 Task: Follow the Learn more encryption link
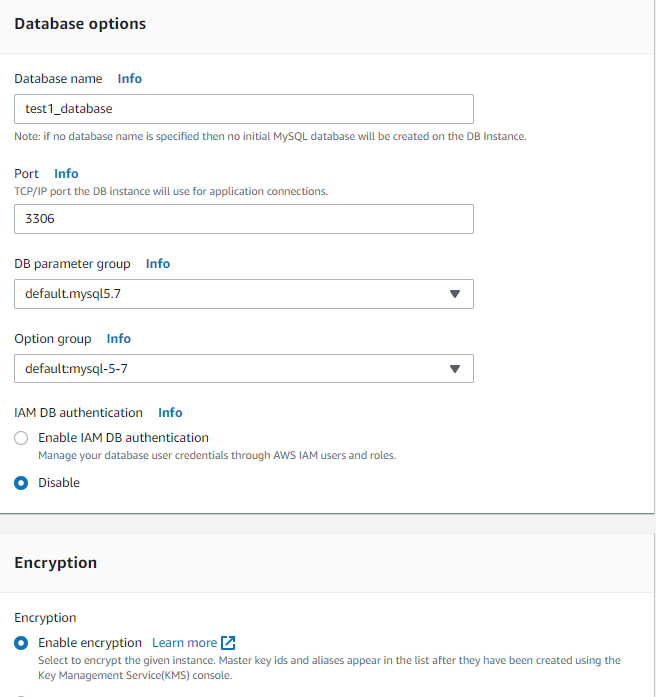click(184, 643)
